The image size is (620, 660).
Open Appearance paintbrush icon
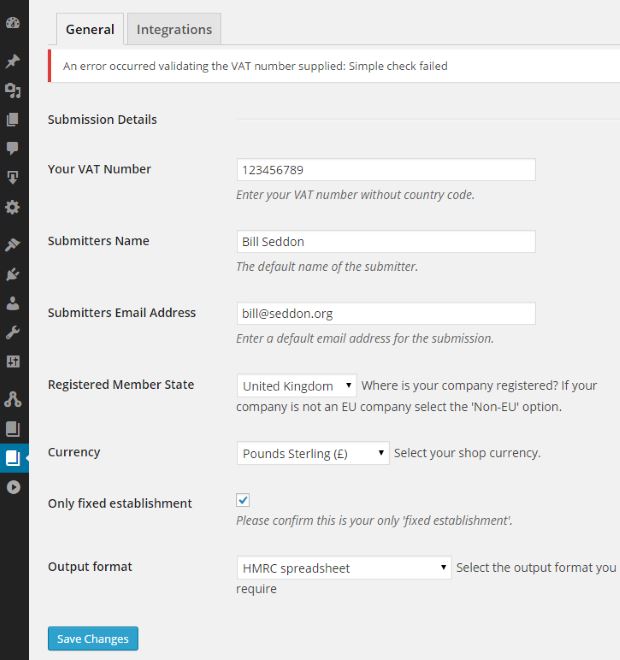pyautogui.click(x=13, y=245)
